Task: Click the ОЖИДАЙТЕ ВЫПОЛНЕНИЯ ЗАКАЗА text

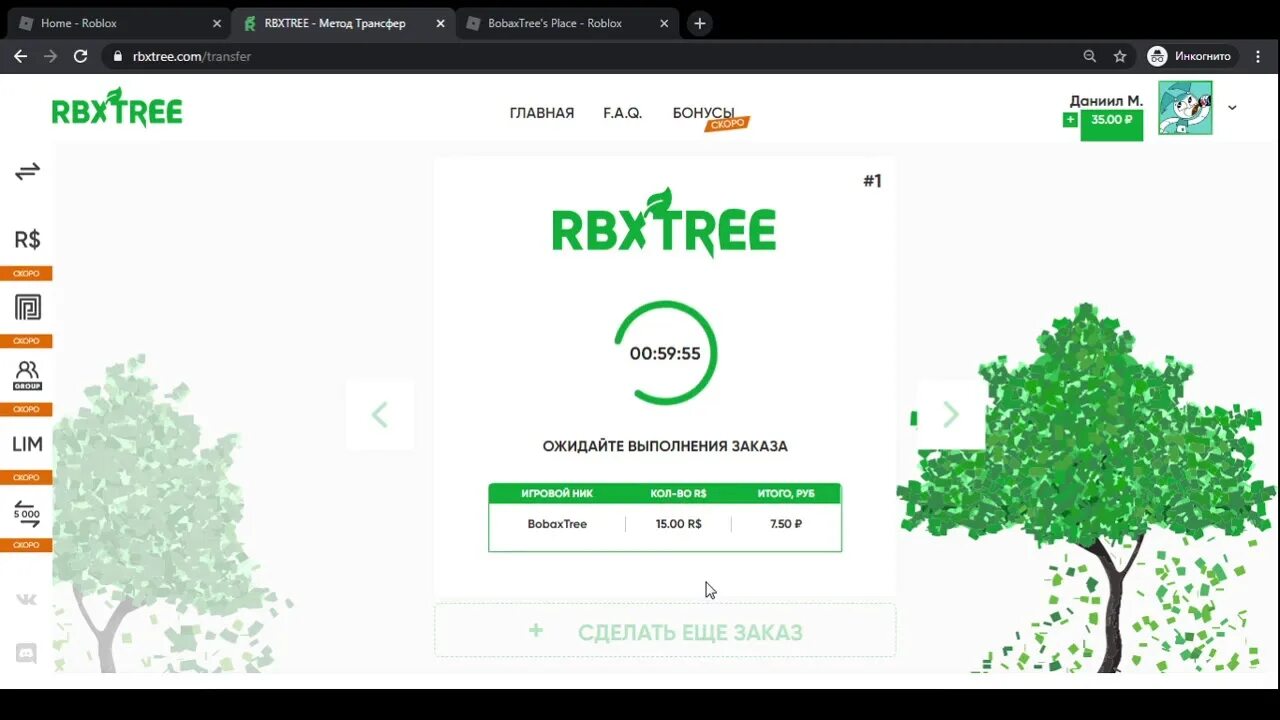Action: click(x=665, y=446)
